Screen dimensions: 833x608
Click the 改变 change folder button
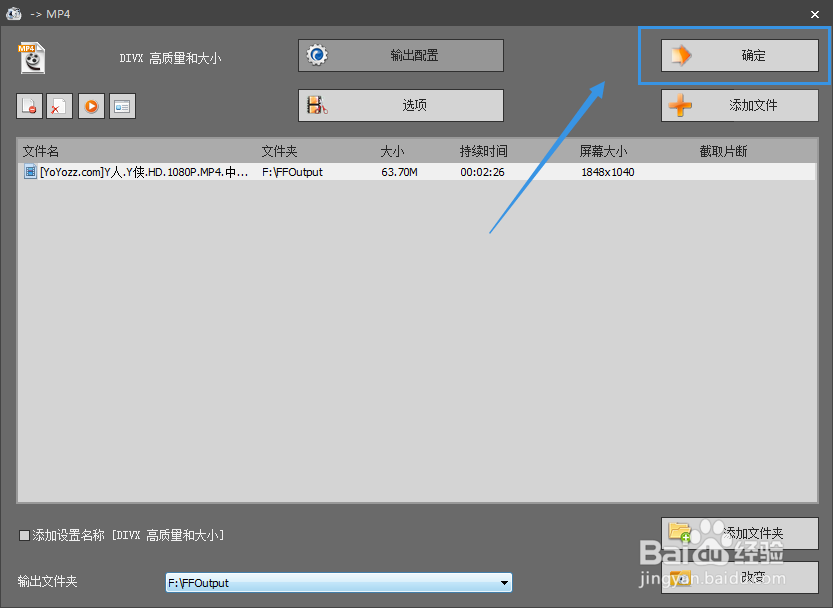740,577
